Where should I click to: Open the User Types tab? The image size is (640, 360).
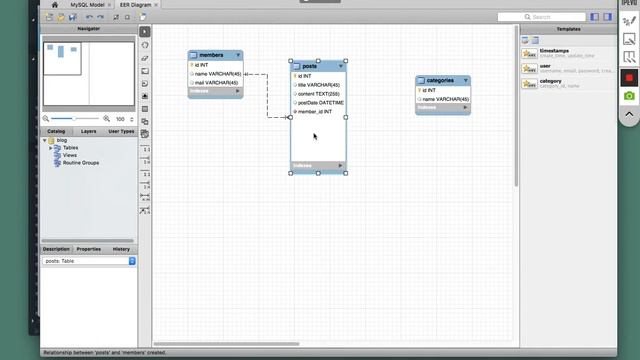(x=121, y=131)
